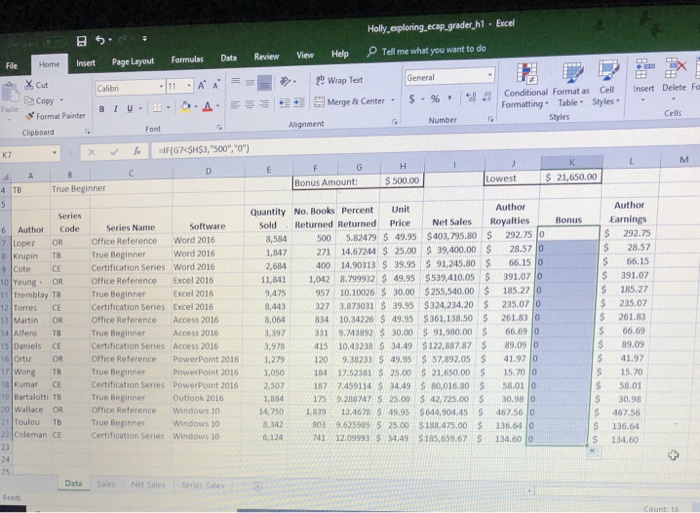Screen dimensions: 700x513
Task: Open the View tab
Action: [305, 55]
